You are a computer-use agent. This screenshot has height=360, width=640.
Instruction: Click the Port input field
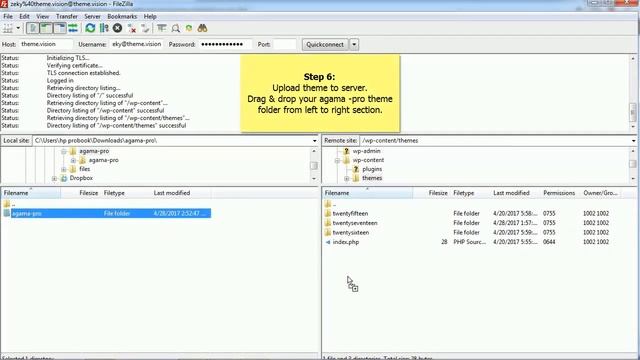click(x=284, y=44)
